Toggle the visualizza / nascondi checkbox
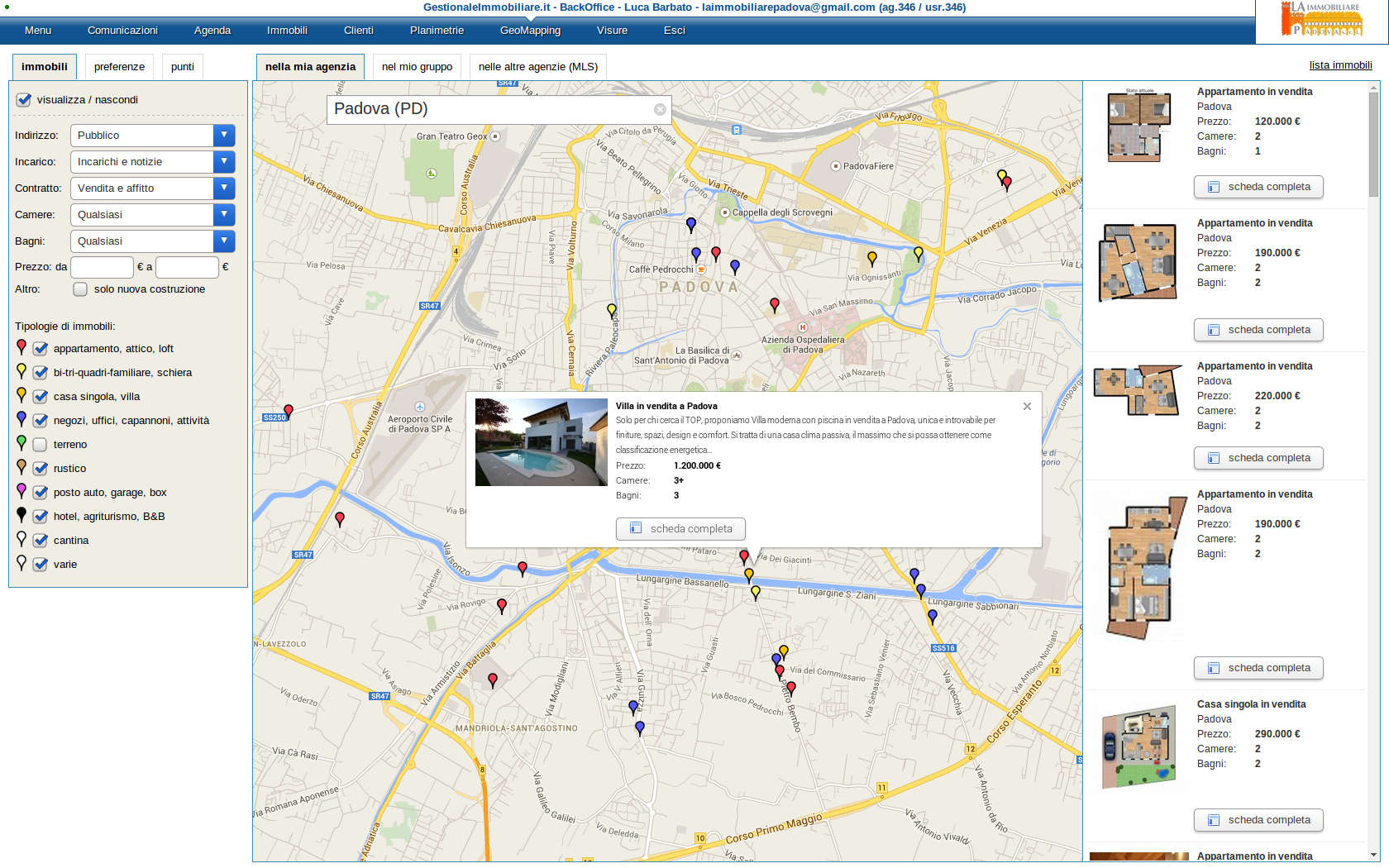Image resolution: width=1389 pixels, height=868 pixels. pos(24,100)
